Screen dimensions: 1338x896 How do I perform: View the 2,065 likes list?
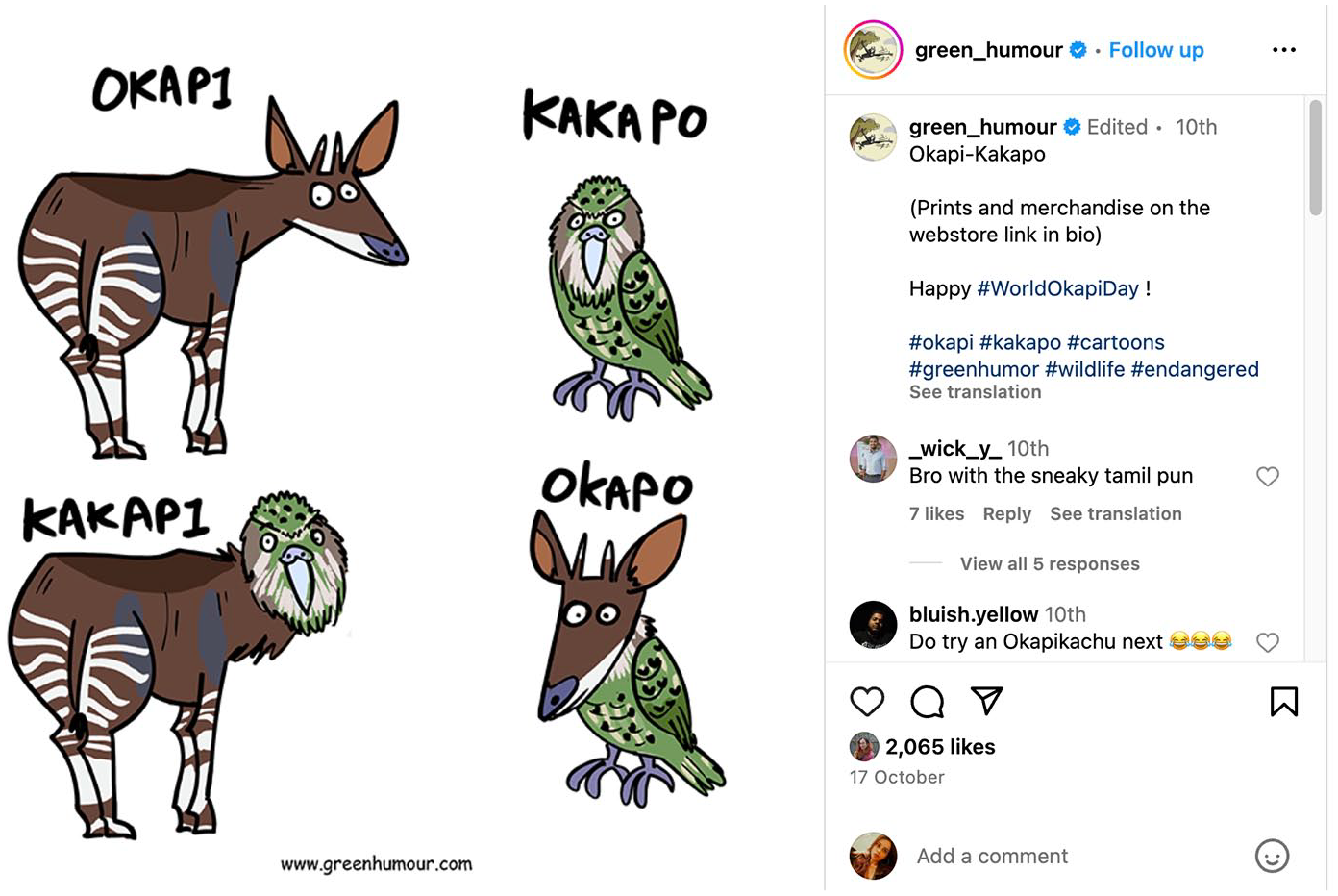coord(940,747)
